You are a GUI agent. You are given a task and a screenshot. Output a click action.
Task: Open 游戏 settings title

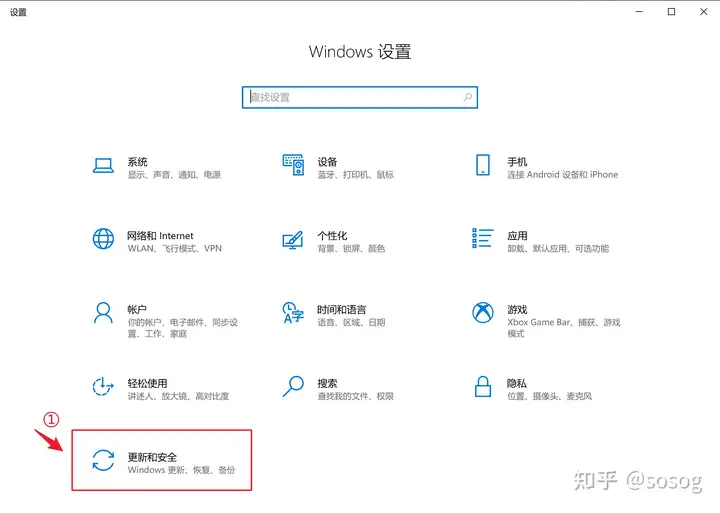point(517,310)
